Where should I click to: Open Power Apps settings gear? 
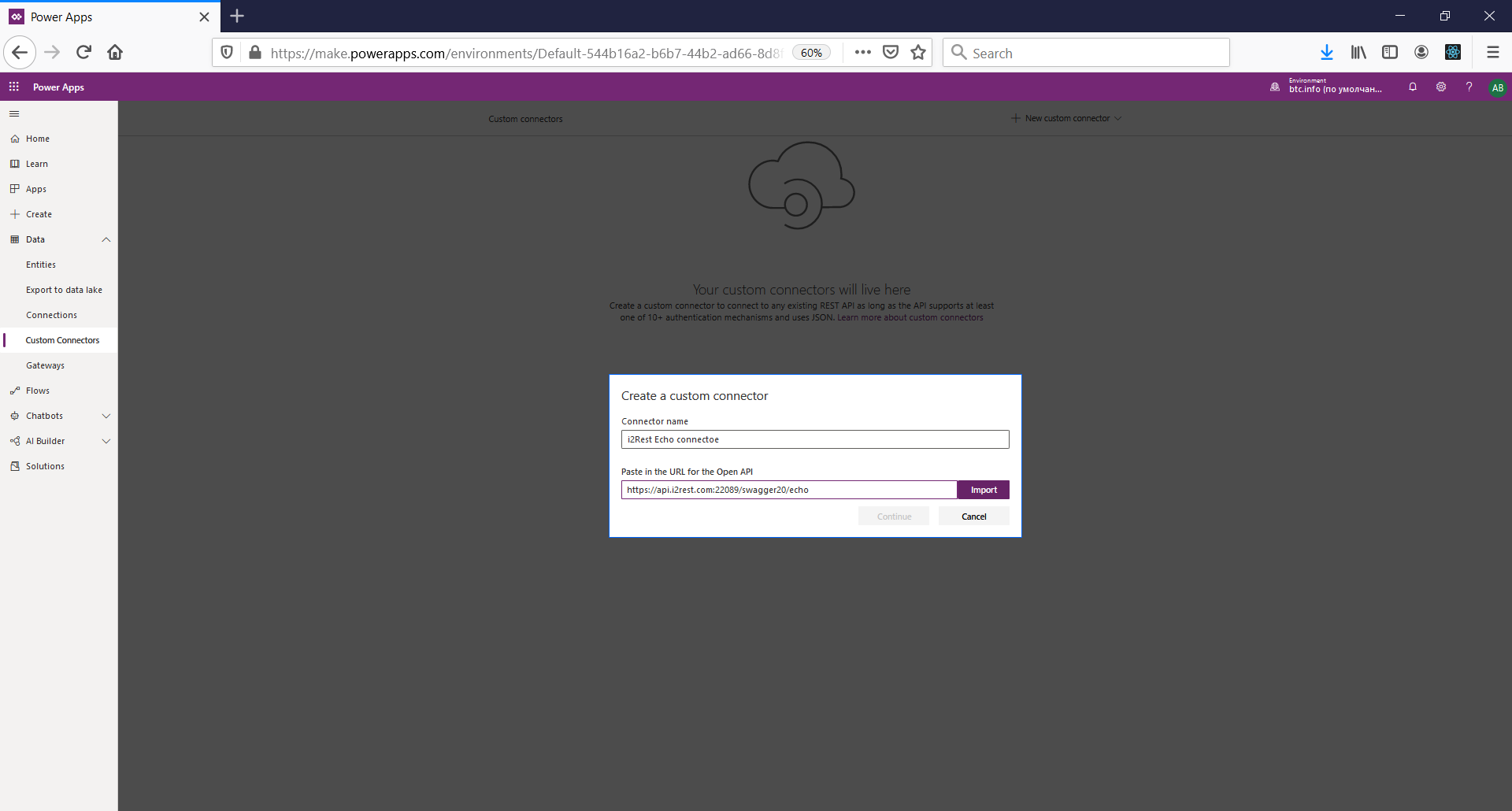[1441, 87]
